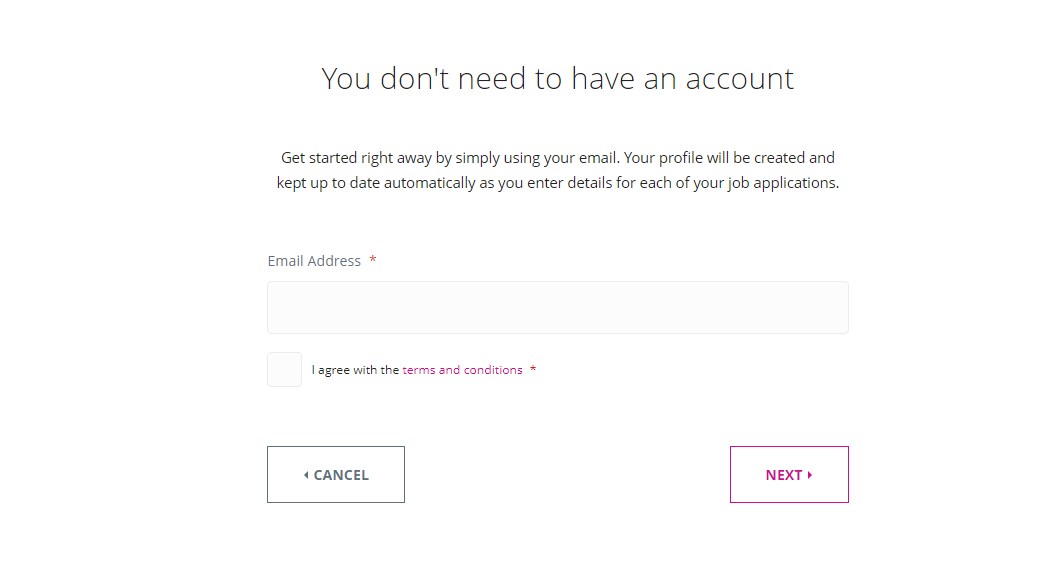Continue to the next step with NEXT
The height and width of the screenshot is (576, 1054).
[789, 475]
